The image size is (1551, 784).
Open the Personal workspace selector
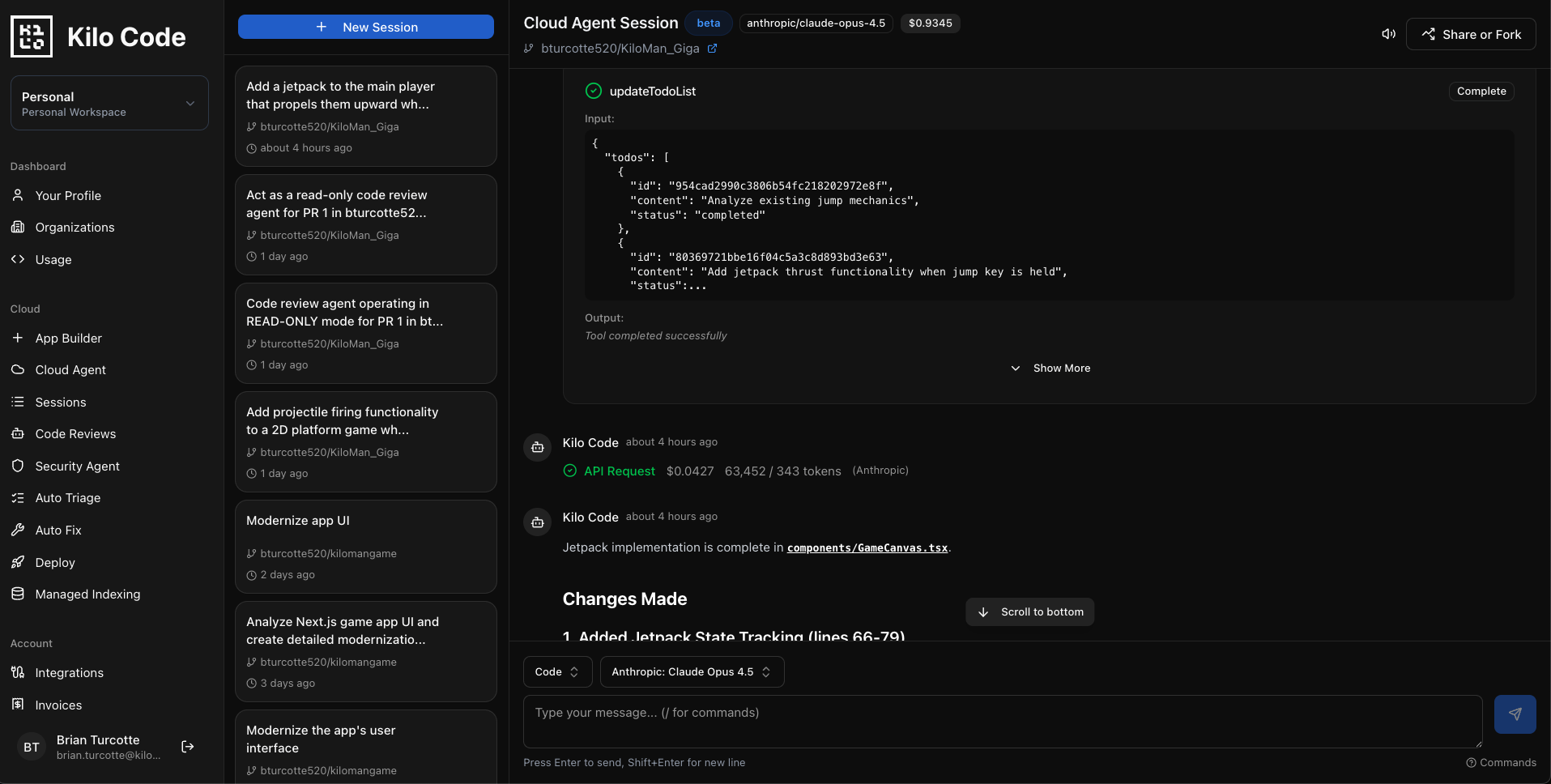click(109, 102)
